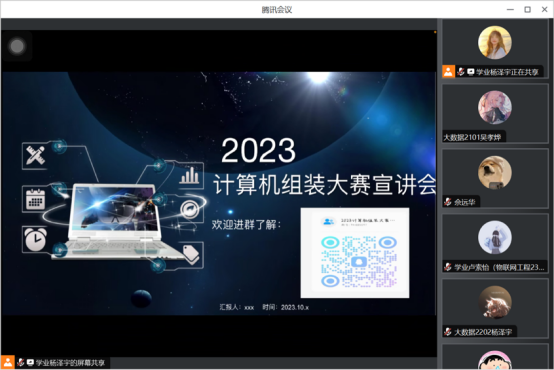Viewport: 554px width, 370px height.
Task: Click the cat avatar of 大数据2202杨泽宇
Action: 495,303
